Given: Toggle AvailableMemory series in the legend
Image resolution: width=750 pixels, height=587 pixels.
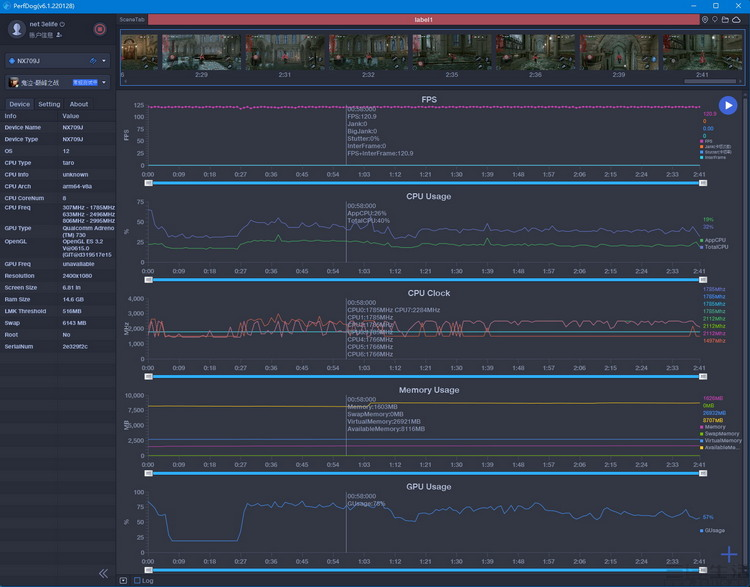Looking at the screenshot, I should coord(720,448).
